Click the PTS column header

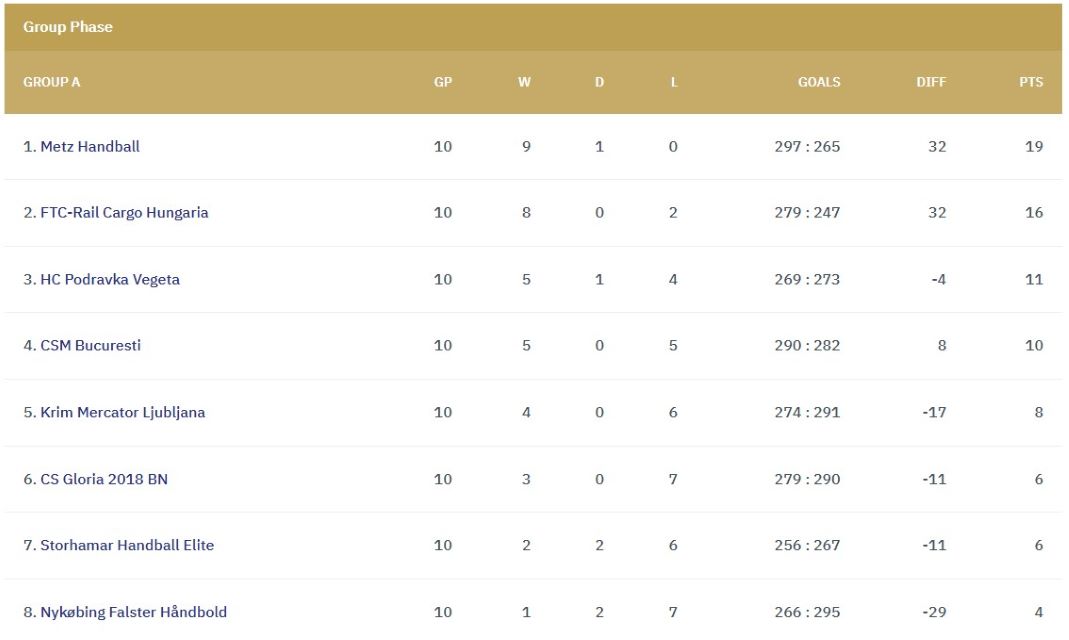(x=1030, y=82)
